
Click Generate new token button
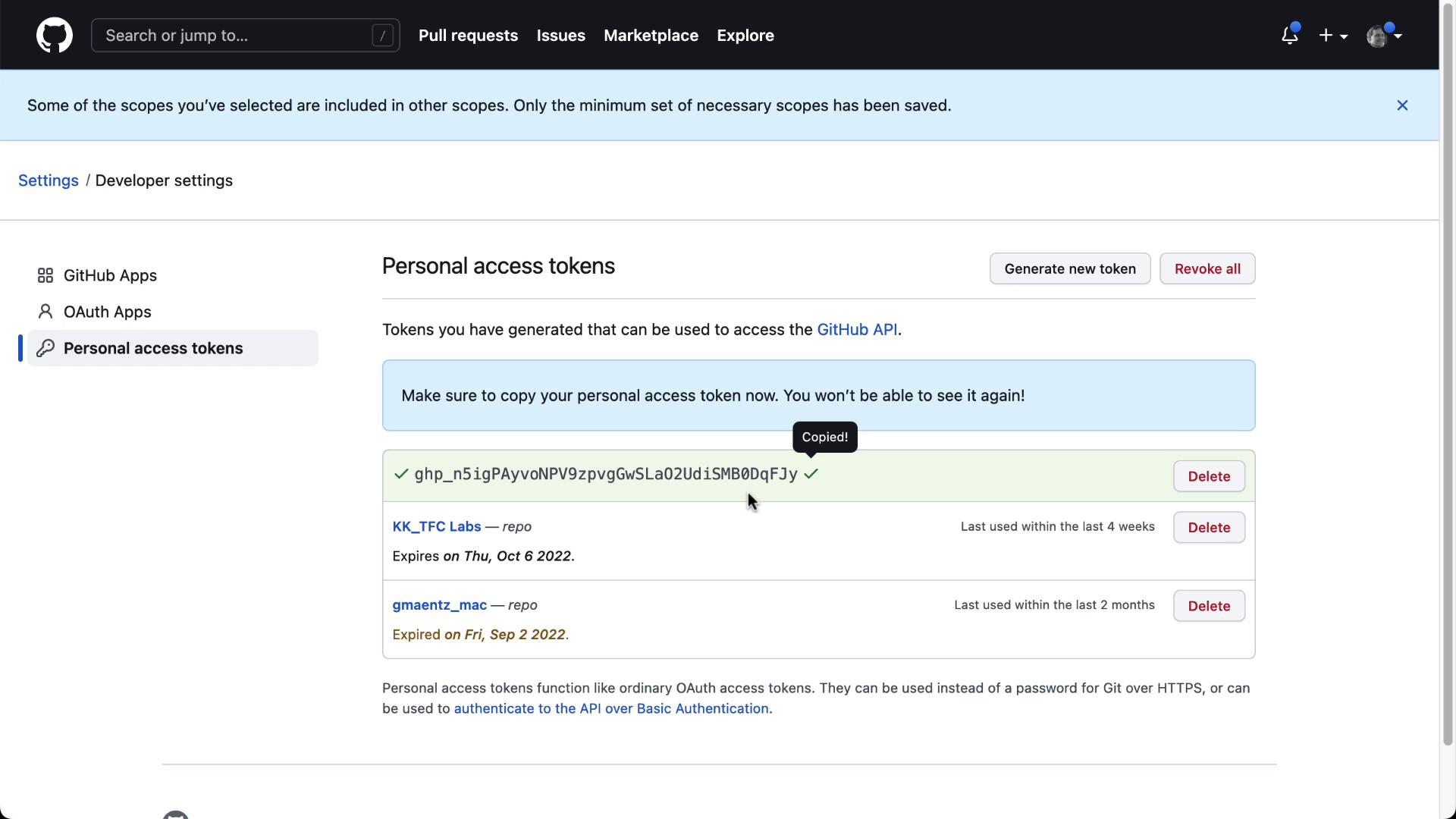coord(1069,268)
